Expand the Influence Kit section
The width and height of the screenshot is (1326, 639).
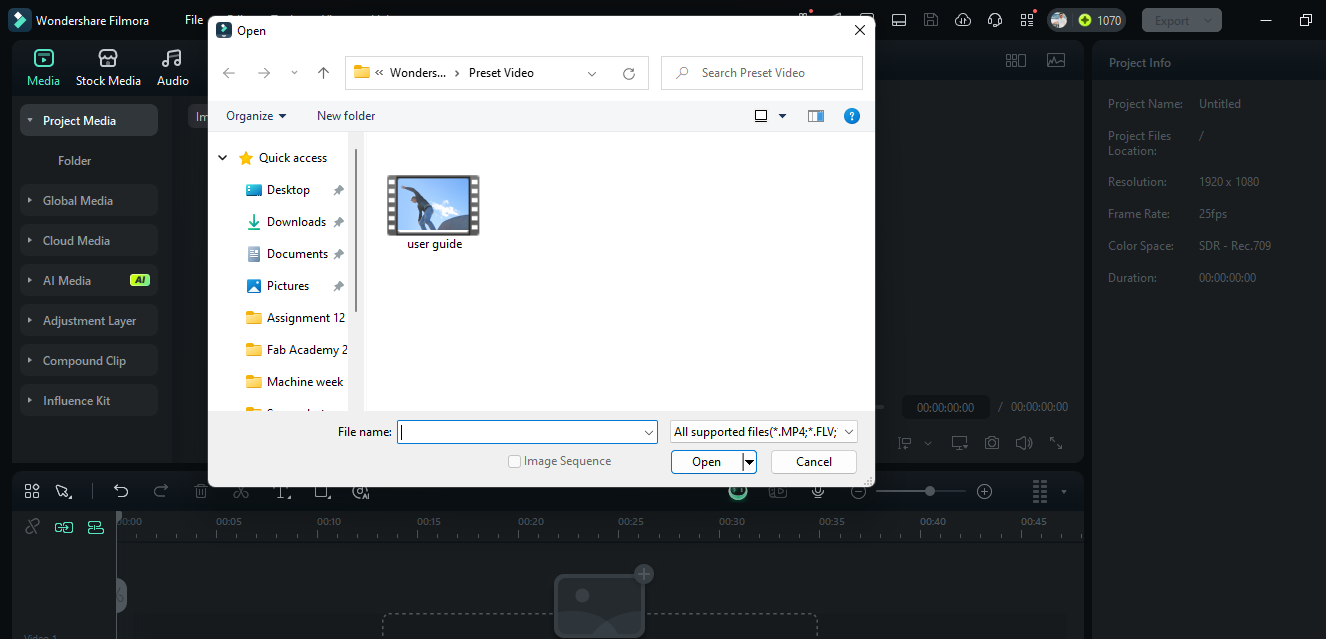click(x=89, y=400)
